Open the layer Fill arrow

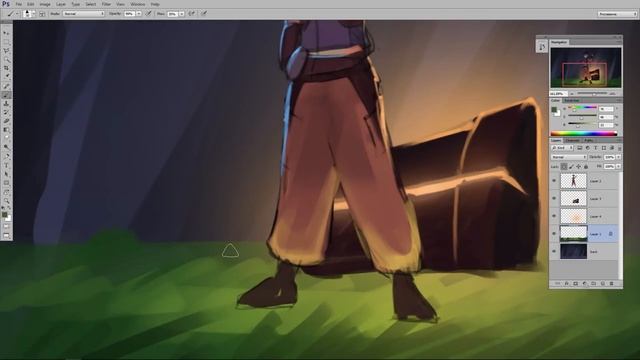tap(619, 166)
